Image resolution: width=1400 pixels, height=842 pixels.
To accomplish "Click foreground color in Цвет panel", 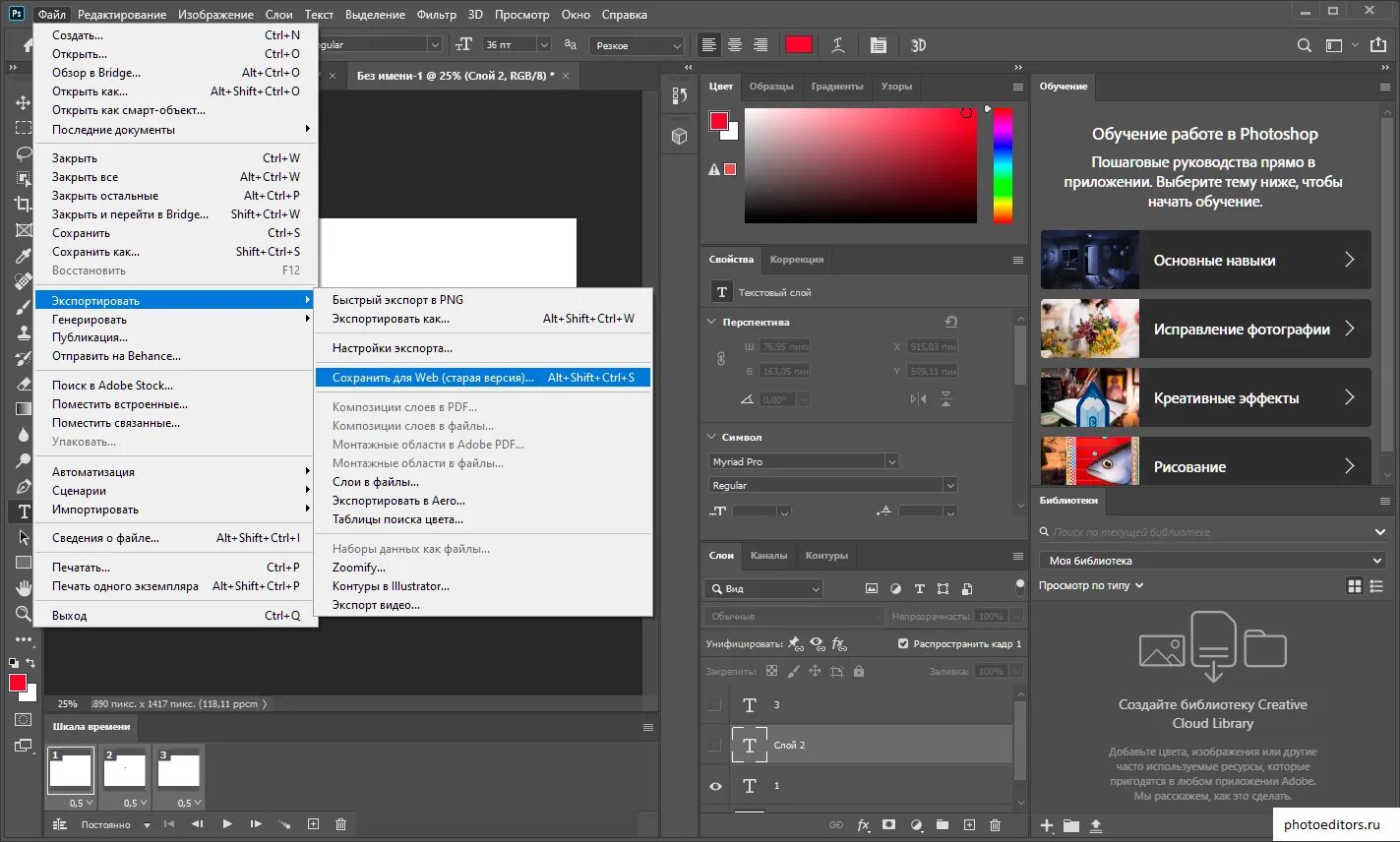I will click(719, 121).
